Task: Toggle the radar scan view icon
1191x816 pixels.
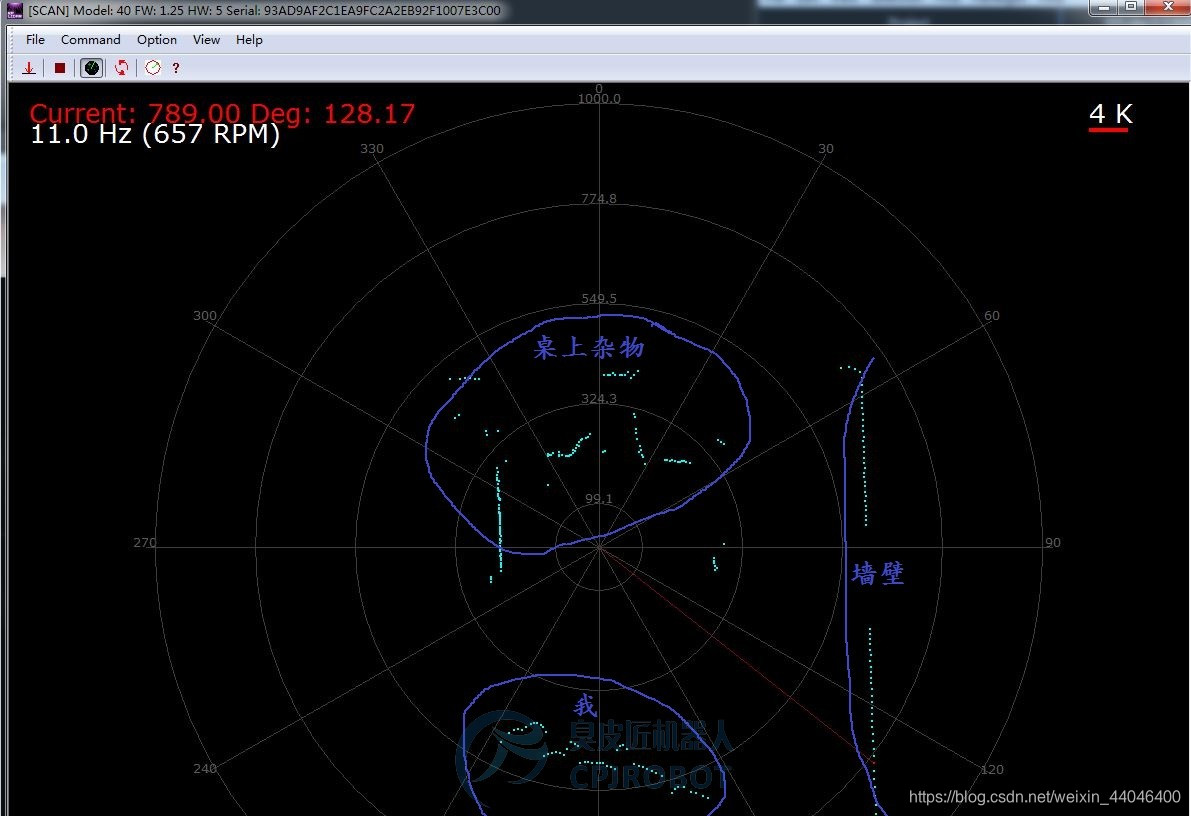Action: [91, 68]
